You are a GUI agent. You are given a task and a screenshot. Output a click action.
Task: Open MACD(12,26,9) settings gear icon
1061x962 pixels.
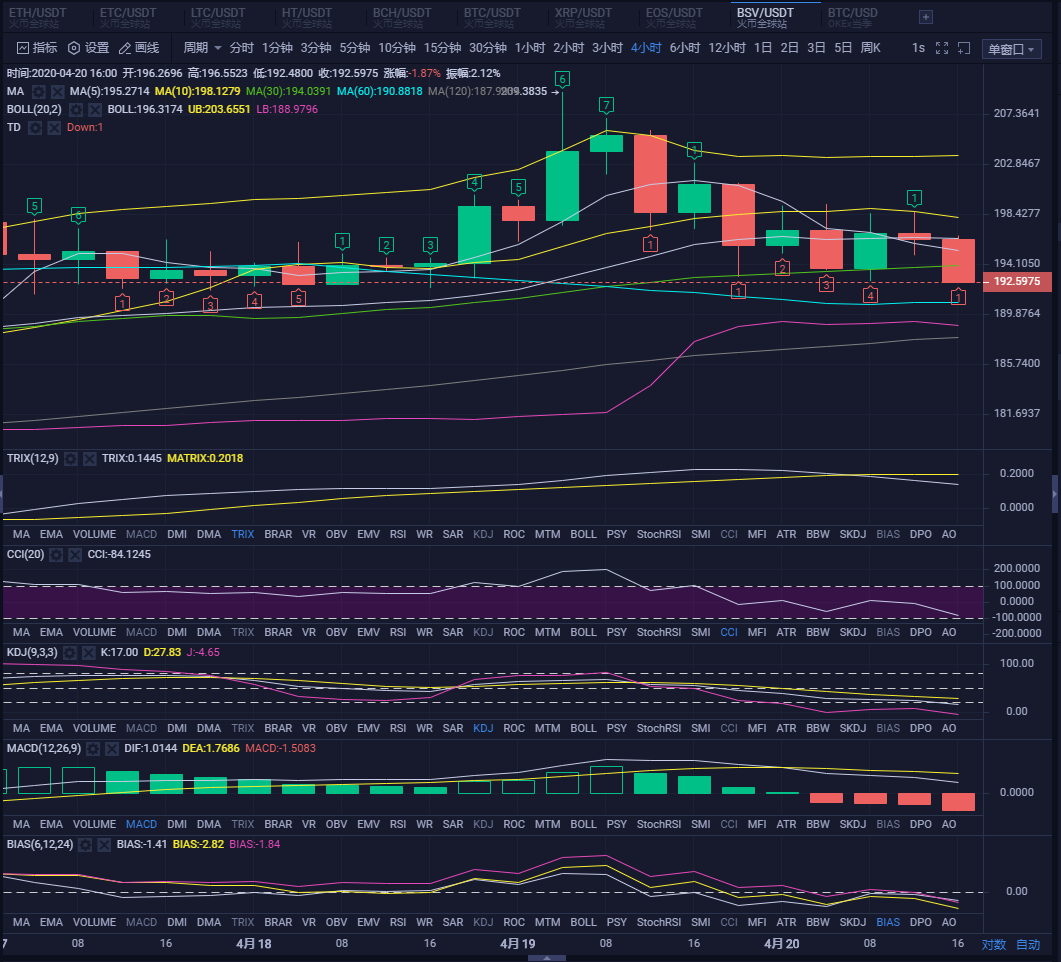point(92,748)
